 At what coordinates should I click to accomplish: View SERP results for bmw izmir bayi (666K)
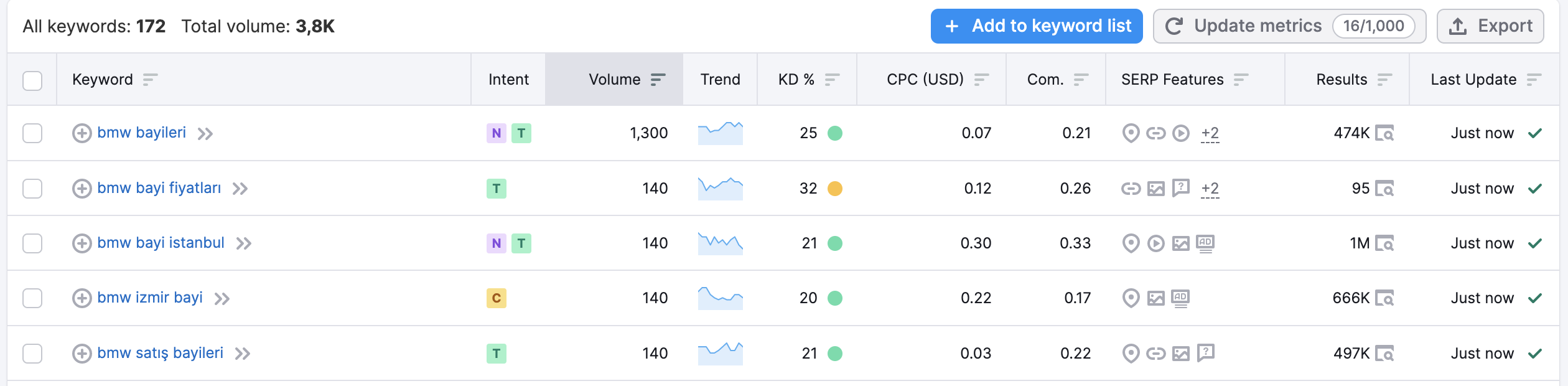[x=1384, y=298]
